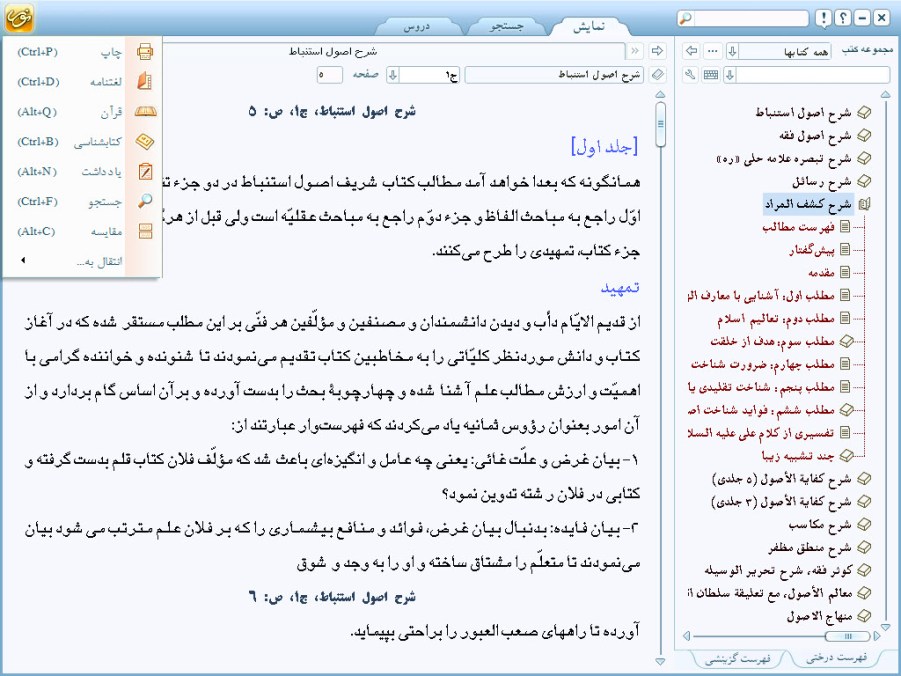The height and width of the screenshot is (676, 901).
Task: Open the notes (یادداشت) icon
Action: pos(145,171)
